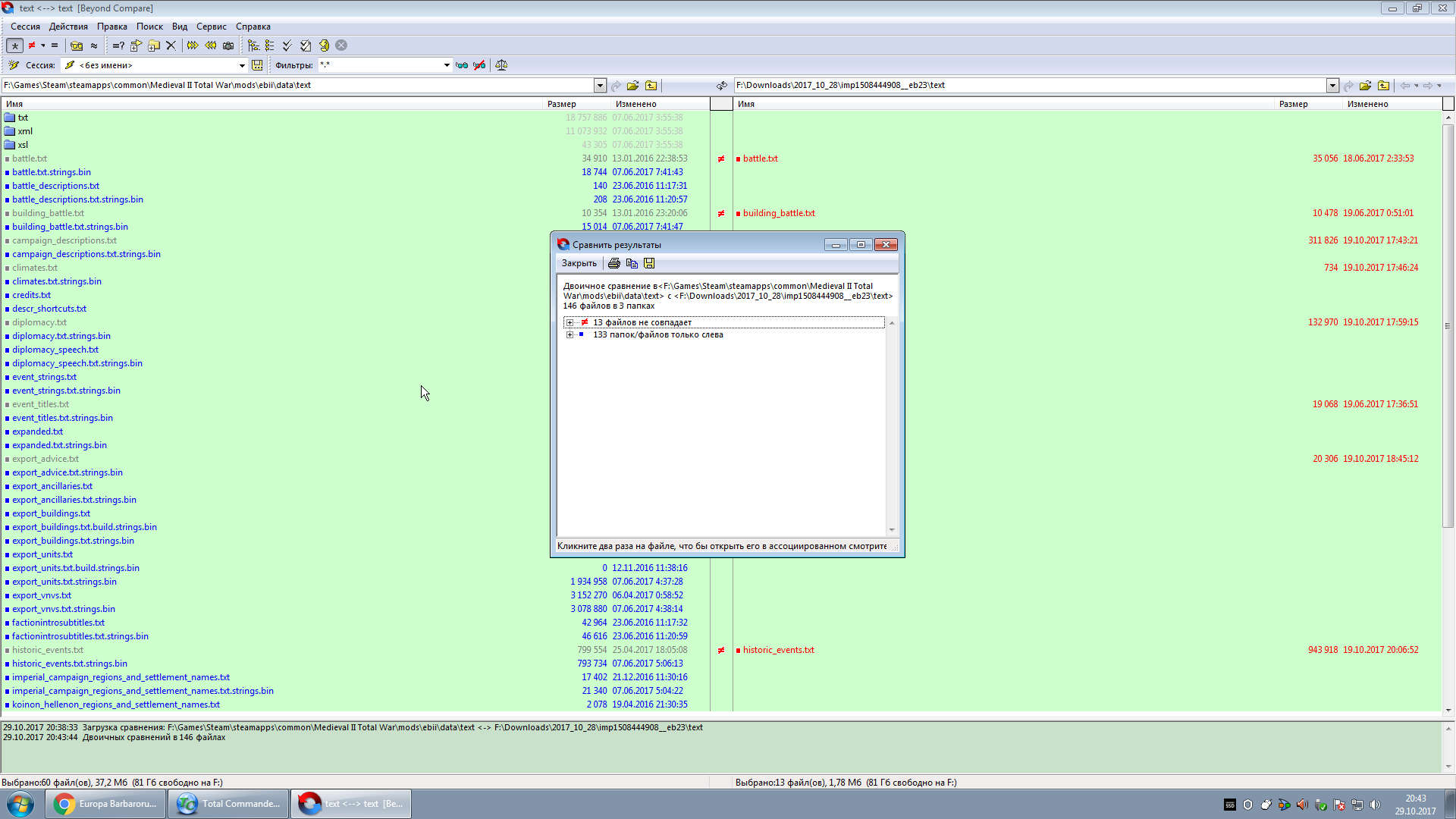
Task: Click the copy-to-left double arrows icon
Action: click(x=210, y=45)
